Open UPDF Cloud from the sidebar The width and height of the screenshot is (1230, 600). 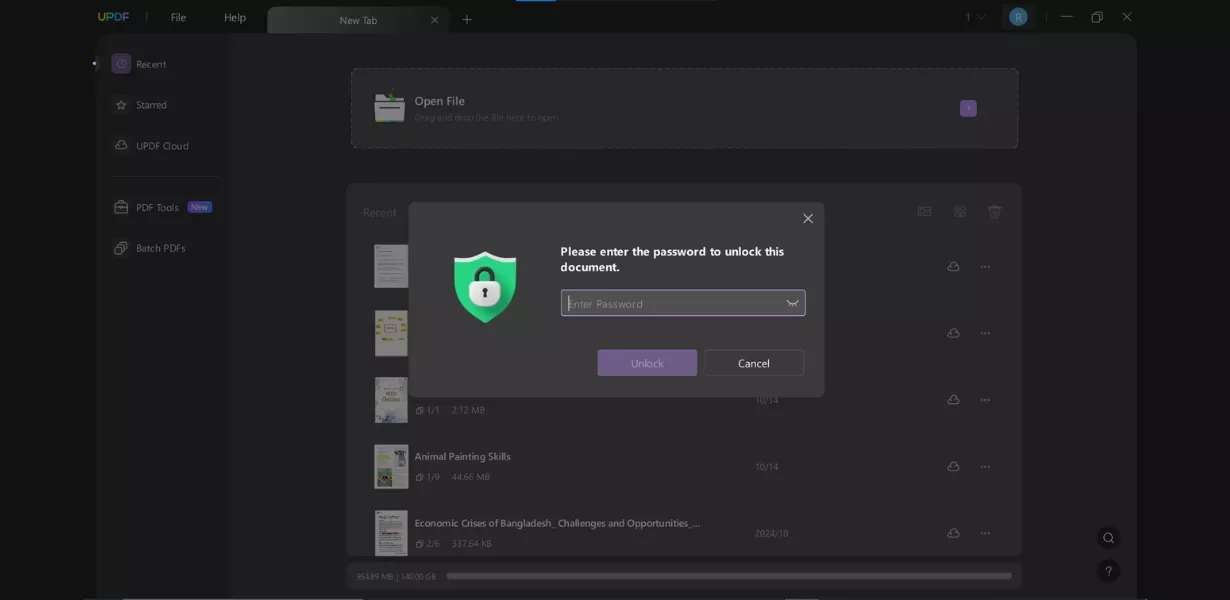click(x=160, y=146)
